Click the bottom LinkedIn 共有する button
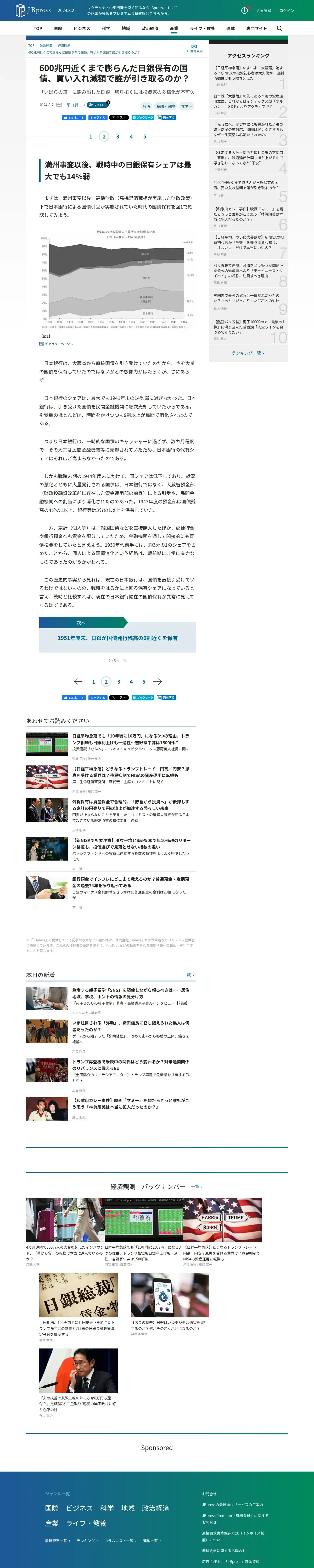 point(166,697)
